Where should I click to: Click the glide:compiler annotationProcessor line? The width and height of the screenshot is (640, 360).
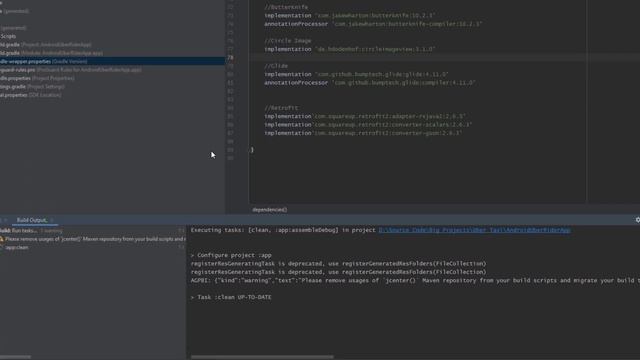click(370, 83)
